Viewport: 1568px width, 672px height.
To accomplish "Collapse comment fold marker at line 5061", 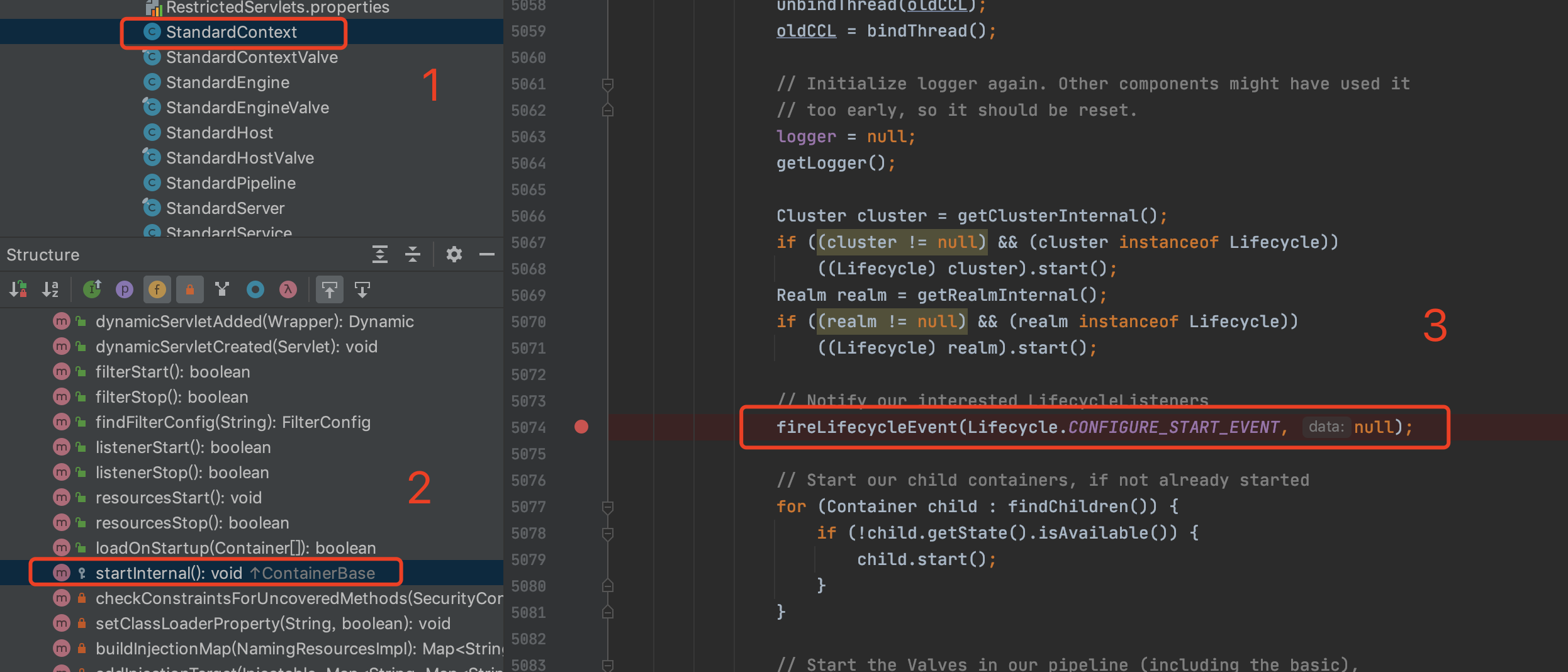I will (608, 84).
